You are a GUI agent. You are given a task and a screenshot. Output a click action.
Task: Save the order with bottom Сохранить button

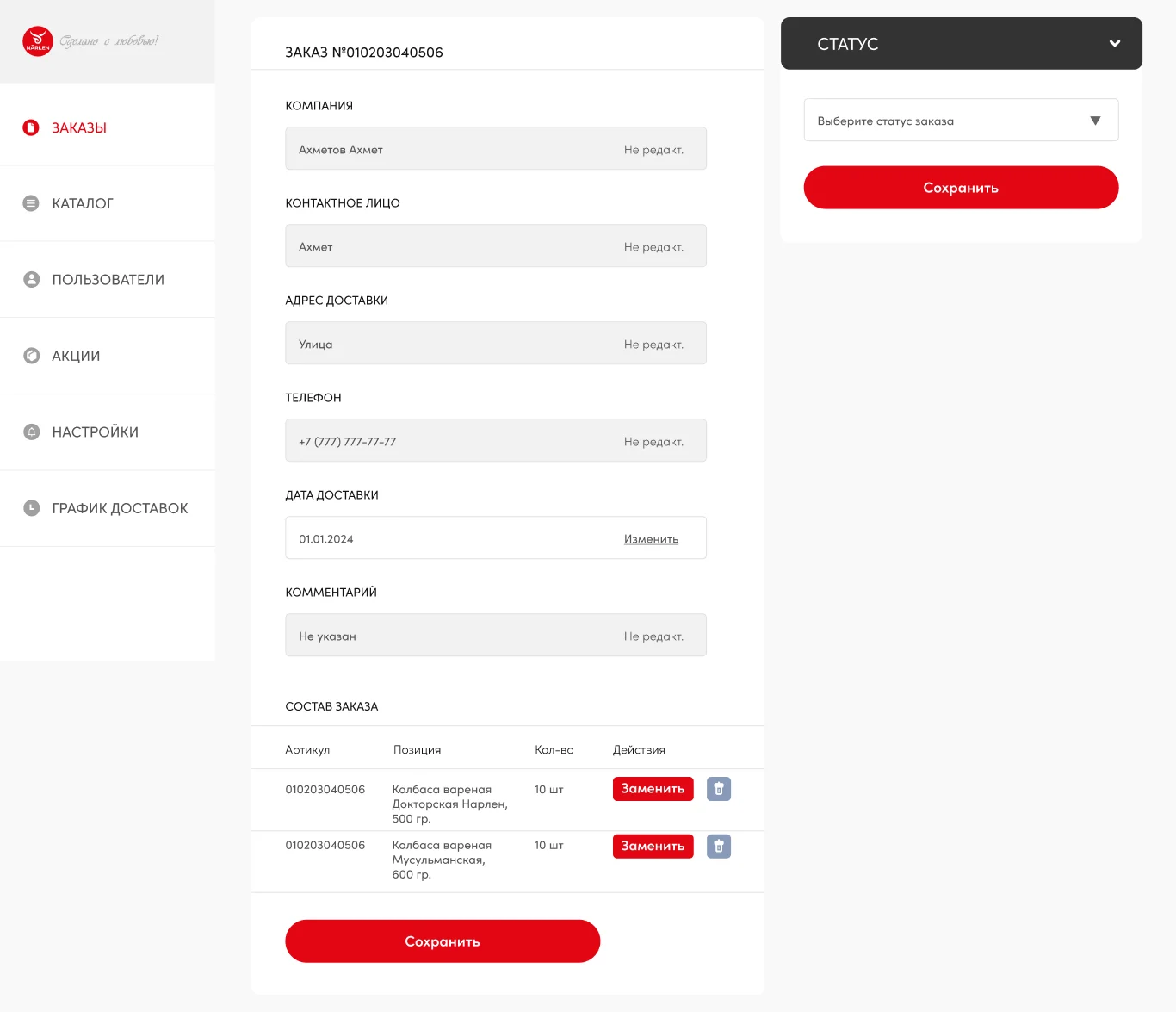[x=443, y=941]
